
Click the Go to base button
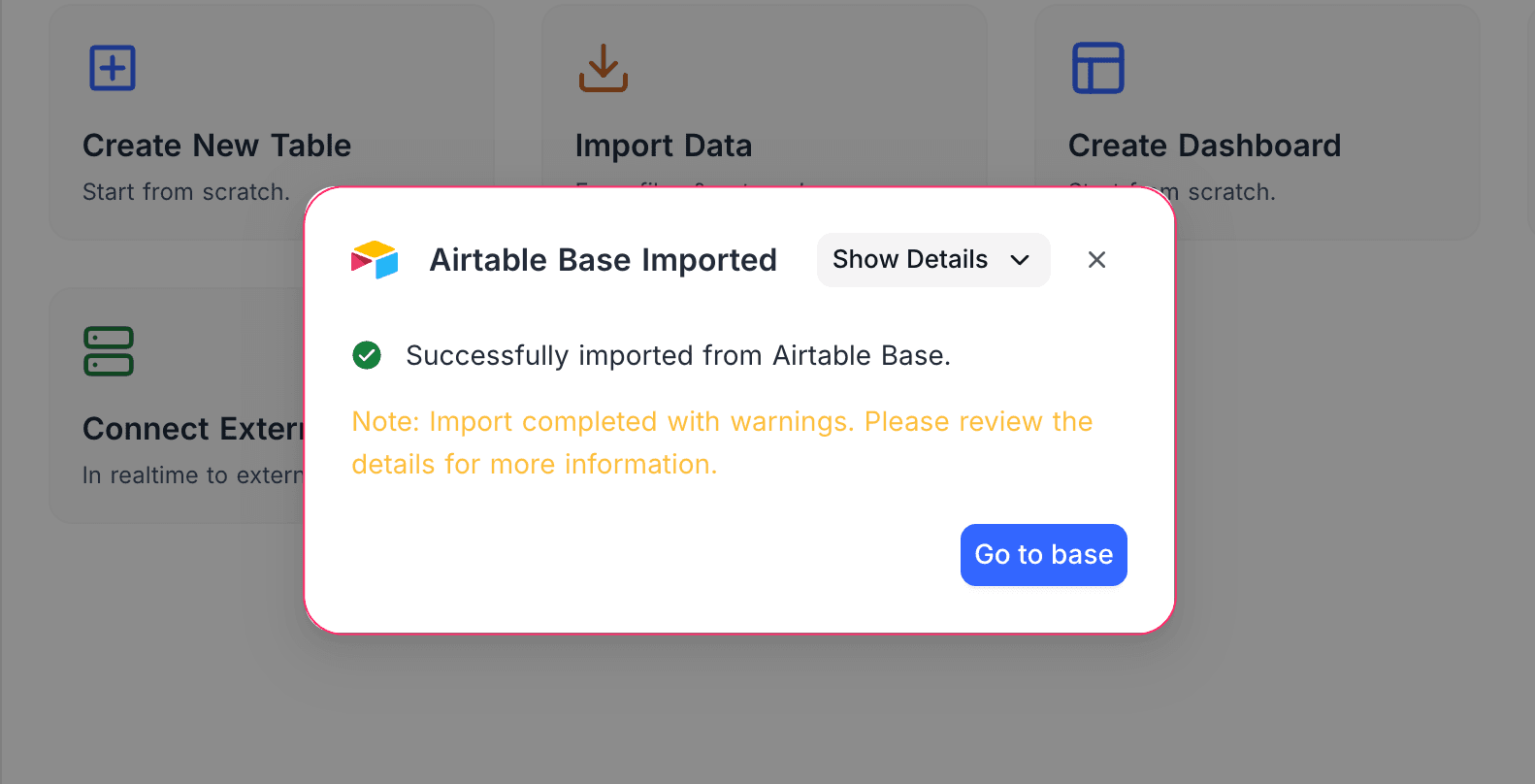[x=1043, y=554]
